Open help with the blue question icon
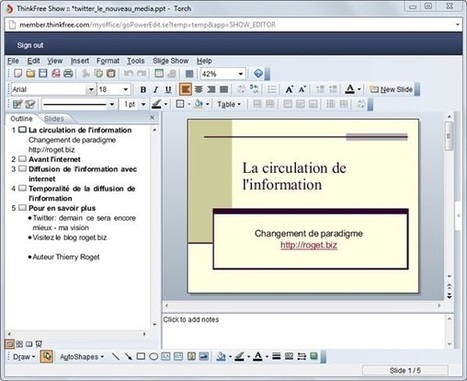Viewport: 467px width, 381px height. click(258, 73)
